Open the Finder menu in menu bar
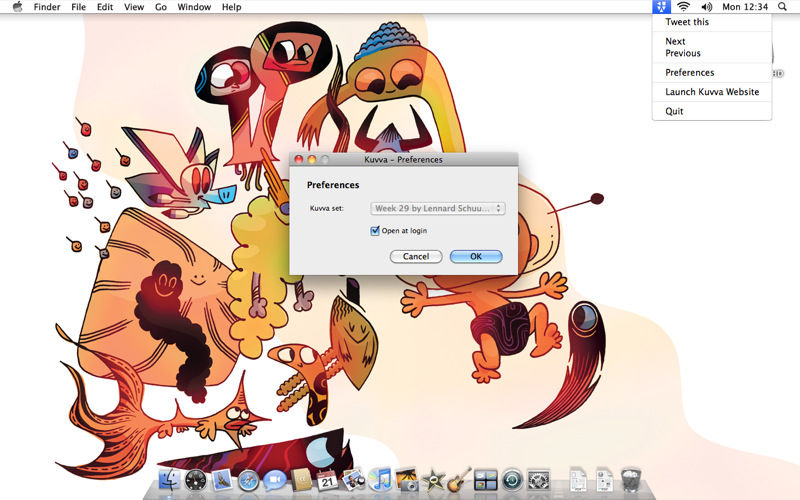The image size is (800, 500). (x=47, y=7)
